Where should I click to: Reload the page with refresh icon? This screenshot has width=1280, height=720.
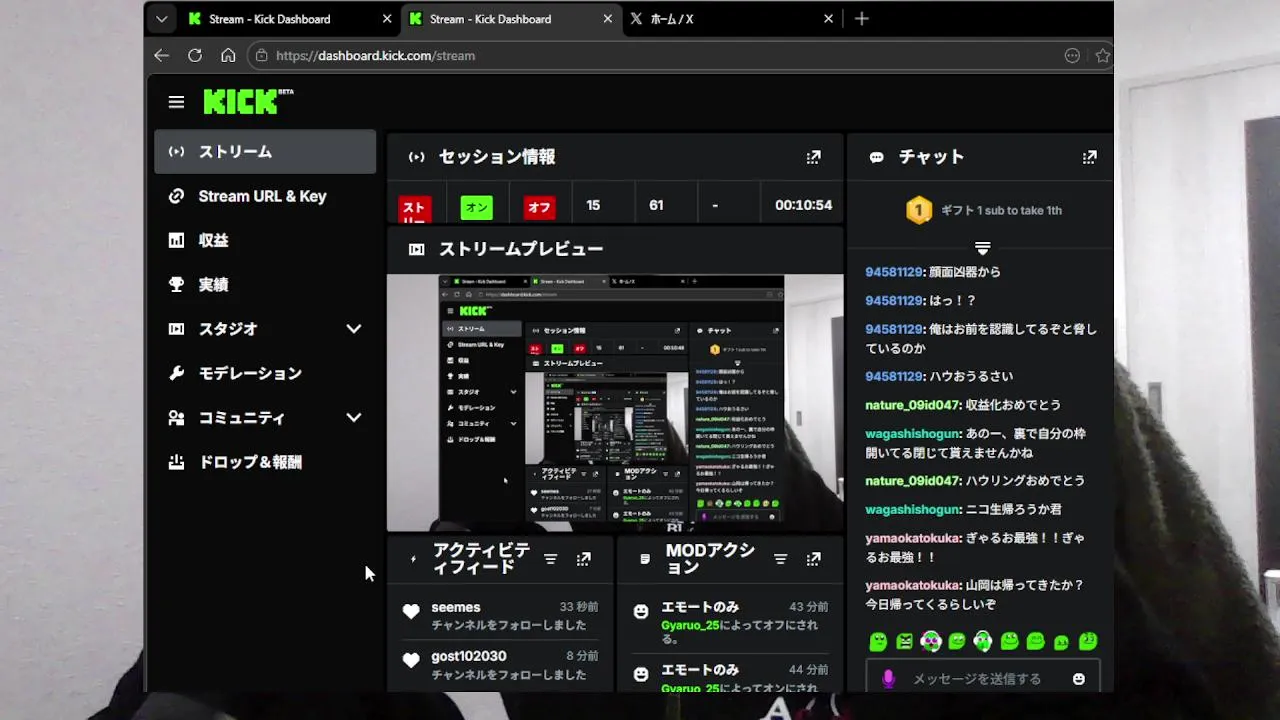[194, 56]
